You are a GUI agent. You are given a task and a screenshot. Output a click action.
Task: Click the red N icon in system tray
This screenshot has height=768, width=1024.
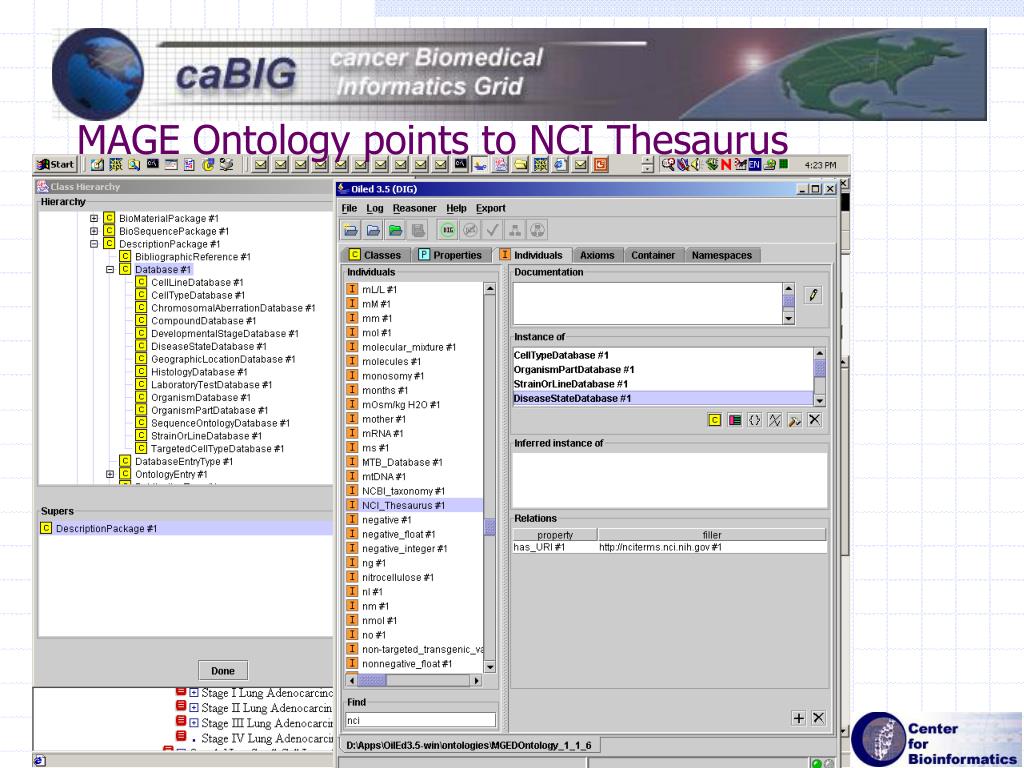(726, 165)
